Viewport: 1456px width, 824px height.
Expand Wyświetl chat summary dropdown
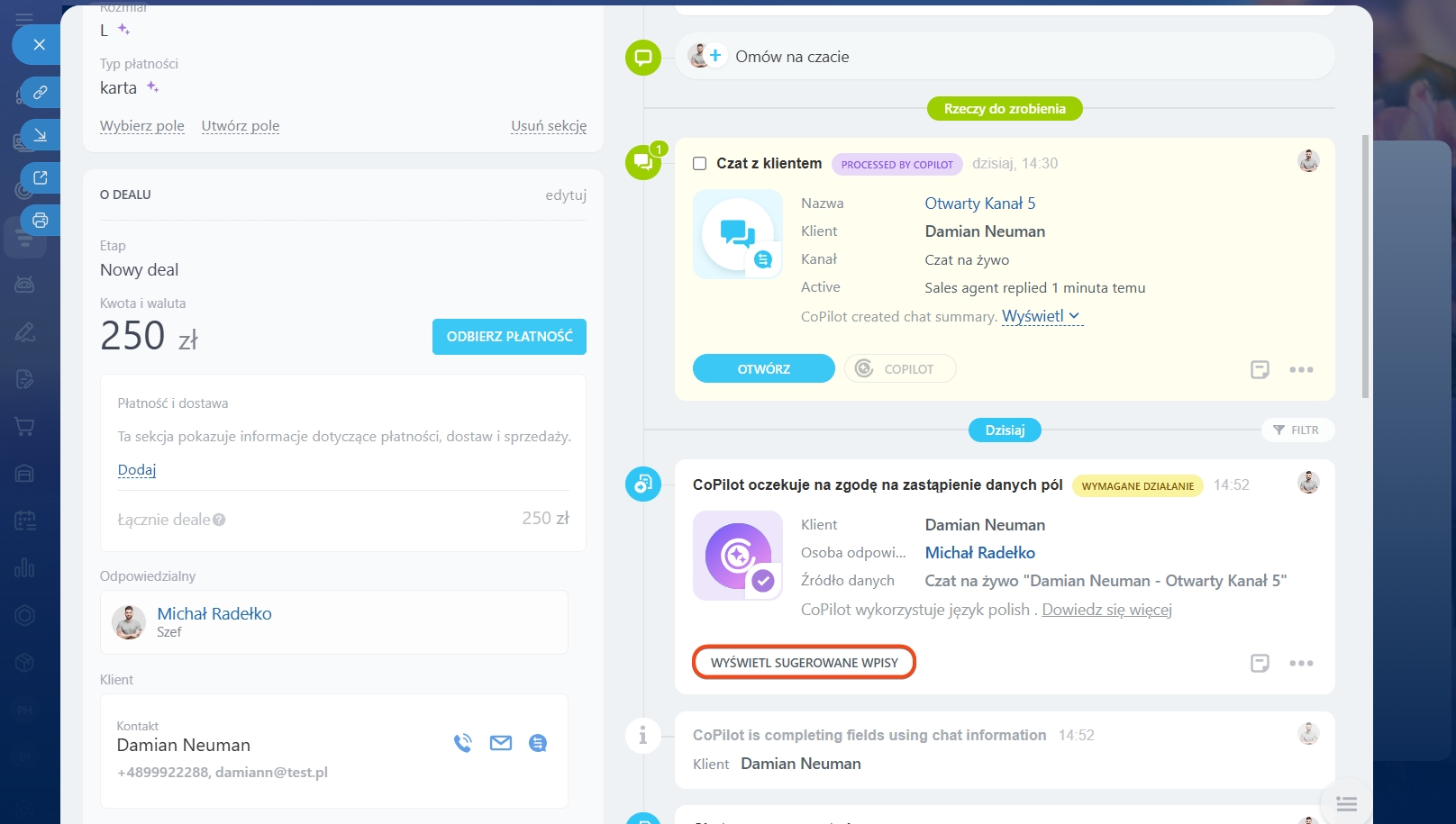(x=1042, y=316)
